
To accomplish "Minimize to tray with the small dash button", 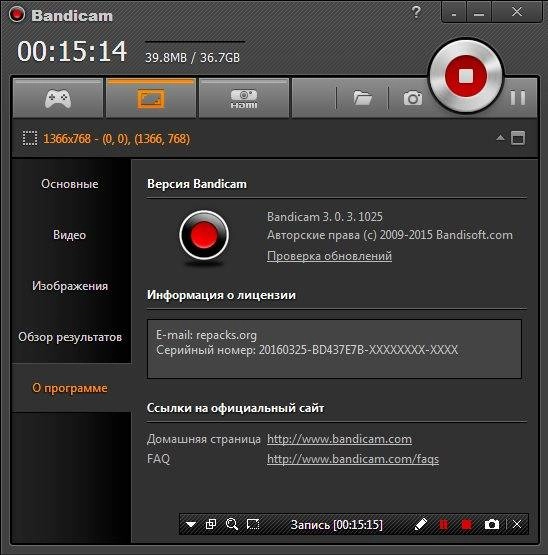I will click(454, 13).
